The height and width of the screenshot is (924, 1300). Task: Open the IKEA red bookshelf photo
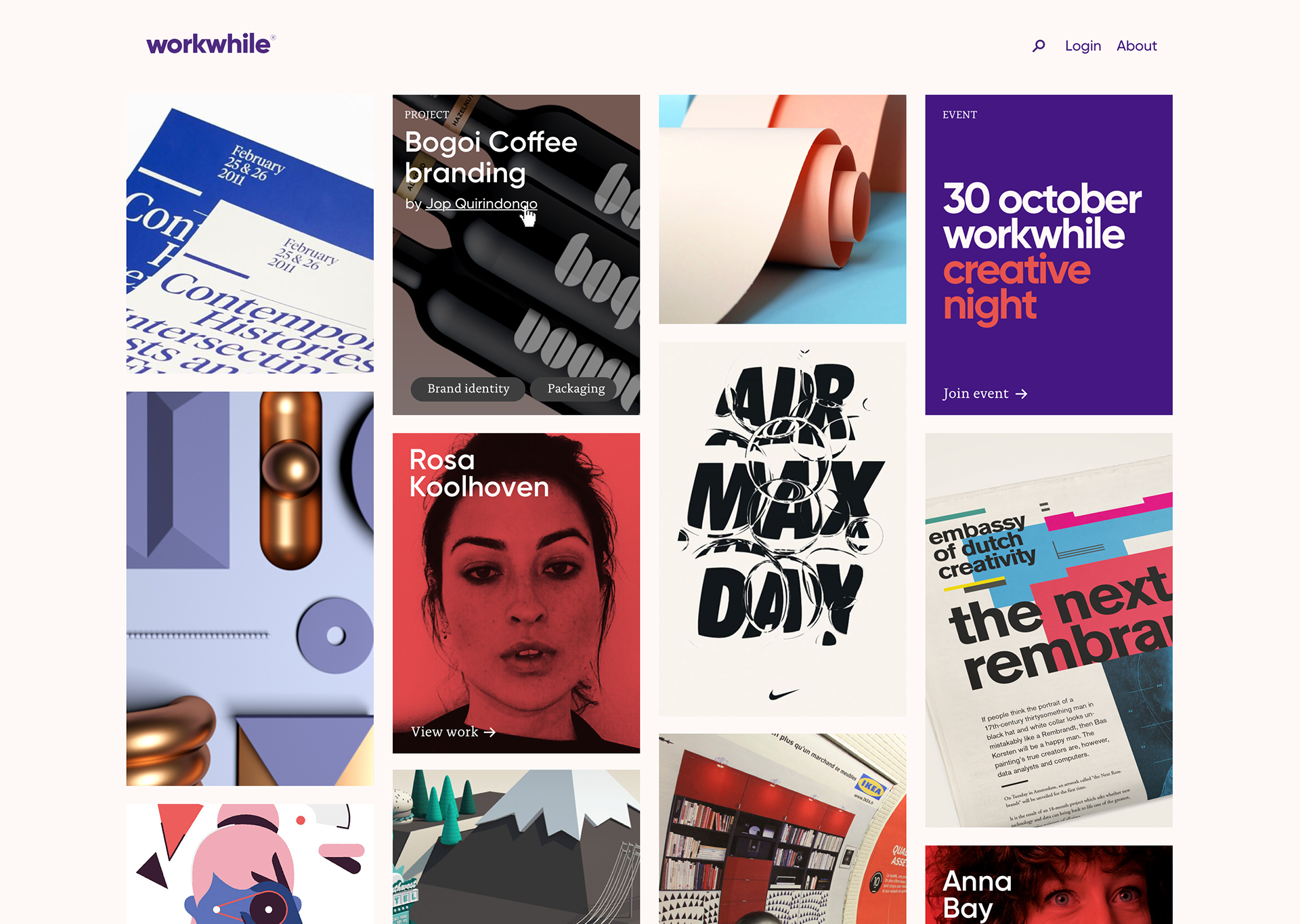782,829
